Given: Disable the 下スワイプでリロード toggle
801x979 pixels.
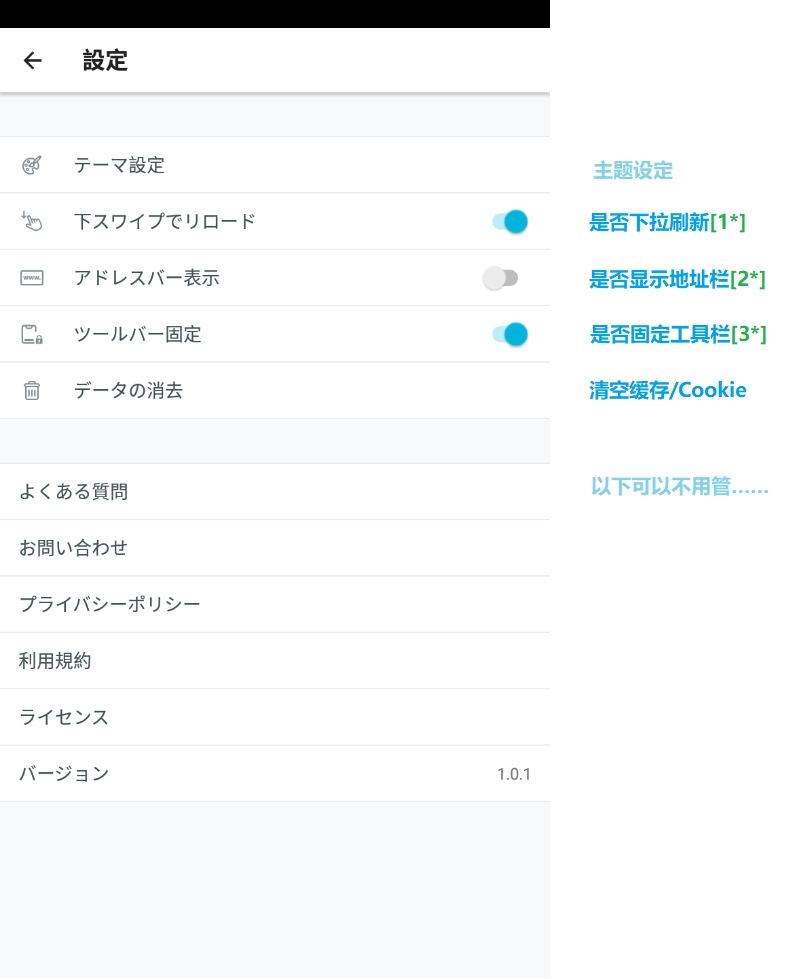Looking at the screenshot, I should tap(510, 222).
